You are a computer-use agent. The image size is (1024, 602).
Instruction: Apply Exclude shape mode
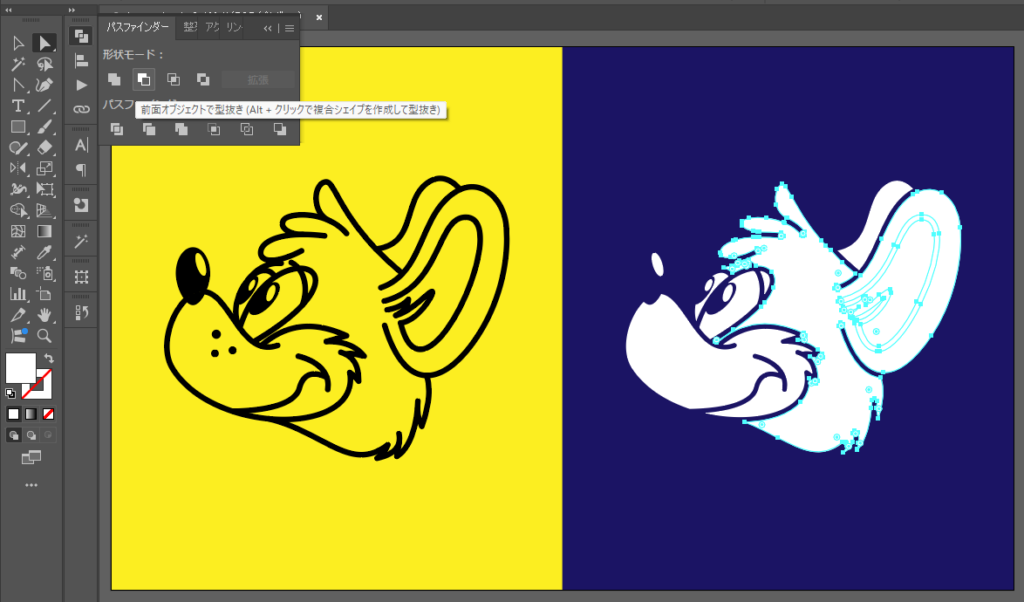pos(204,80)
